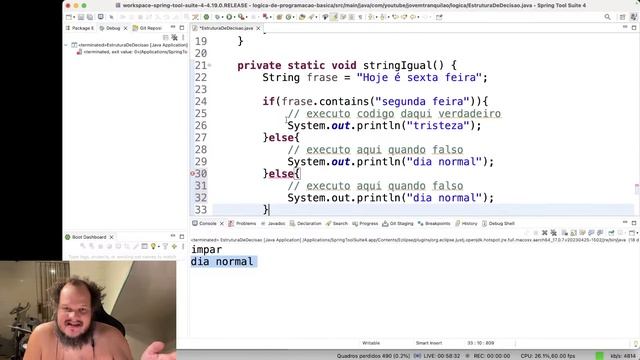The height and width of the screenshot is (360, 640).
Task: Close the Console tab
Action: [222, 224]
